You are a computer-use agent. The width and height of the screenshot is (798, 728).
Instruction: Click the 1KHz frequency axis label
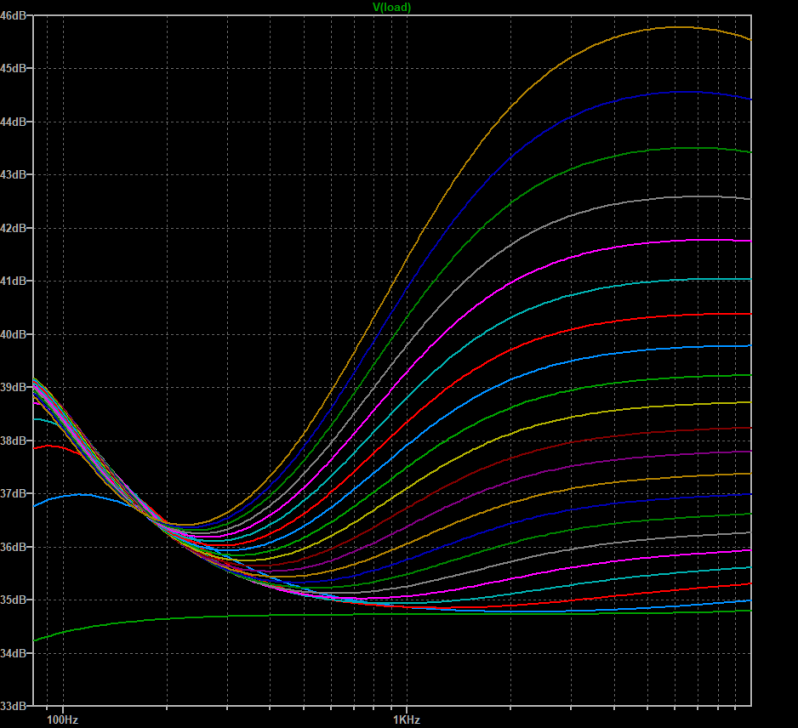click(406, 719)
